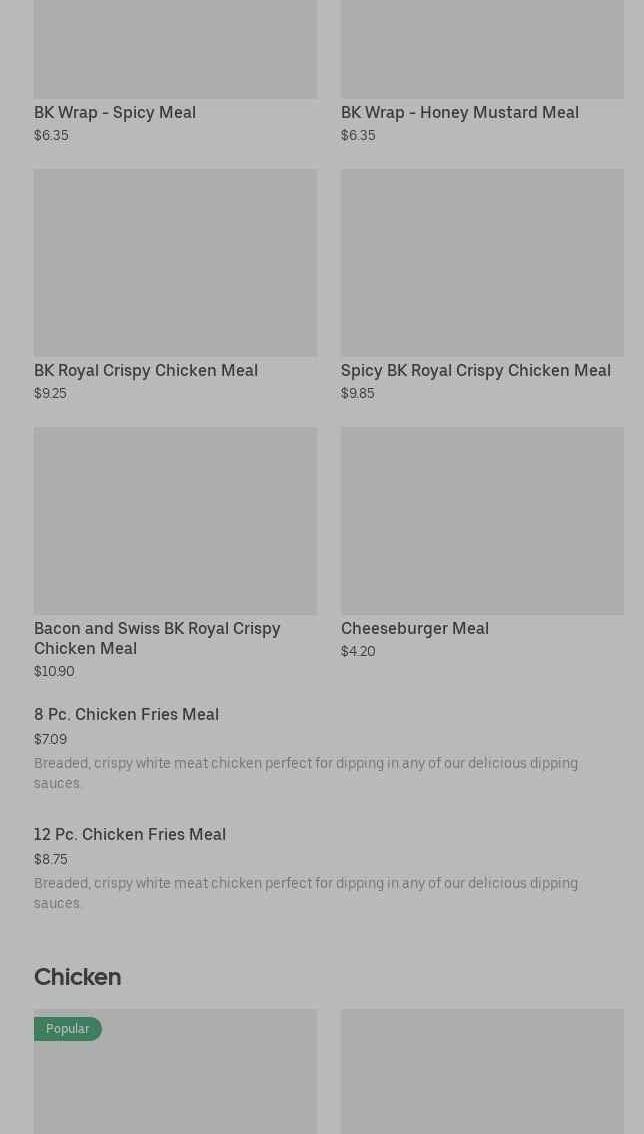Click the Bacon and Swiss BK Royal Crispy image
This screenshot has width=644, height=1134.
175,520
